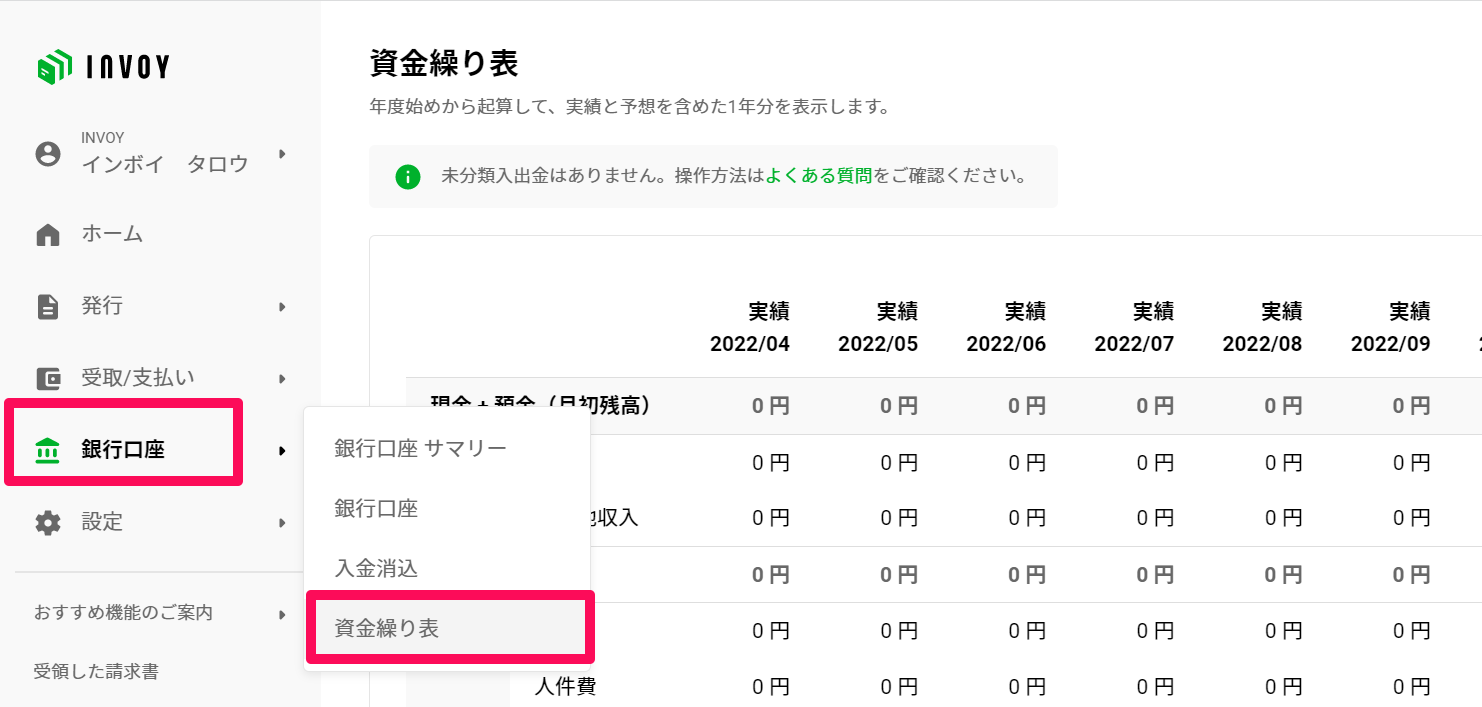Click the INVOY logo icon

click(54, 67)
